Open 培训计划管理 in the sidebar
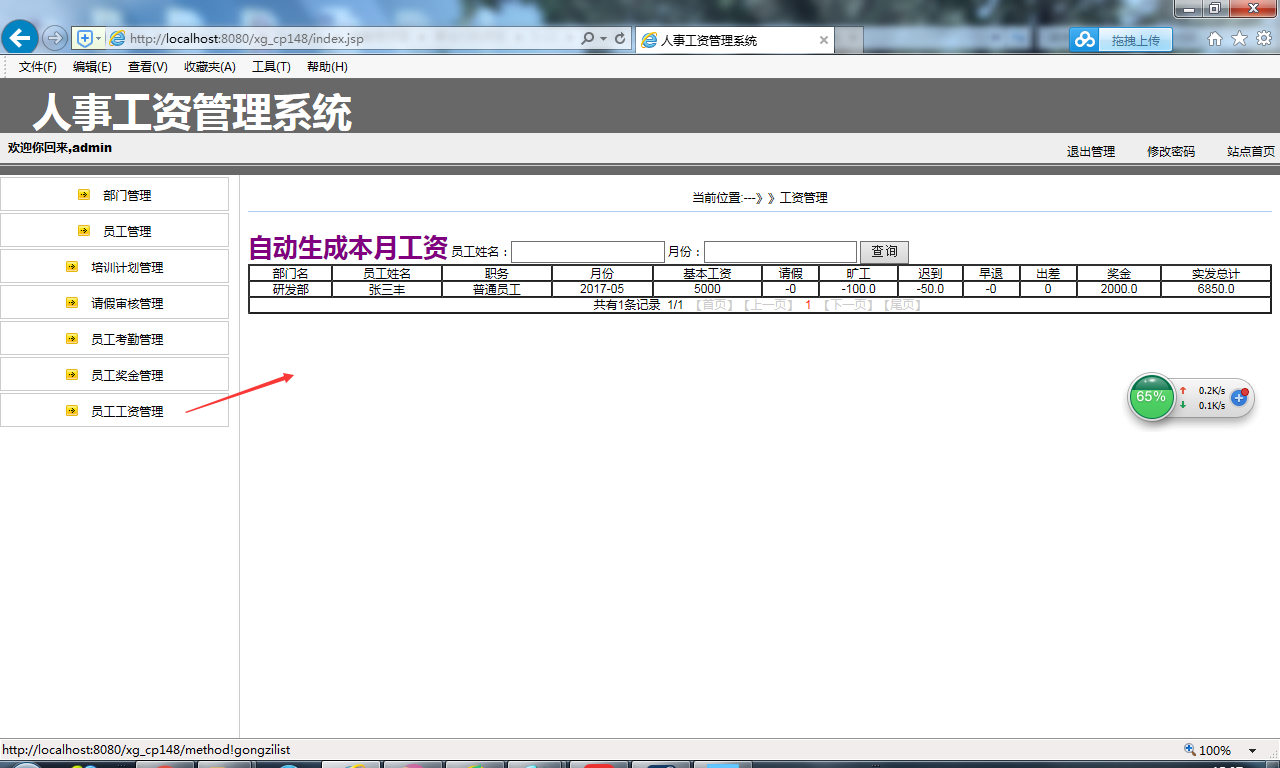 click(x=127, y=267)
